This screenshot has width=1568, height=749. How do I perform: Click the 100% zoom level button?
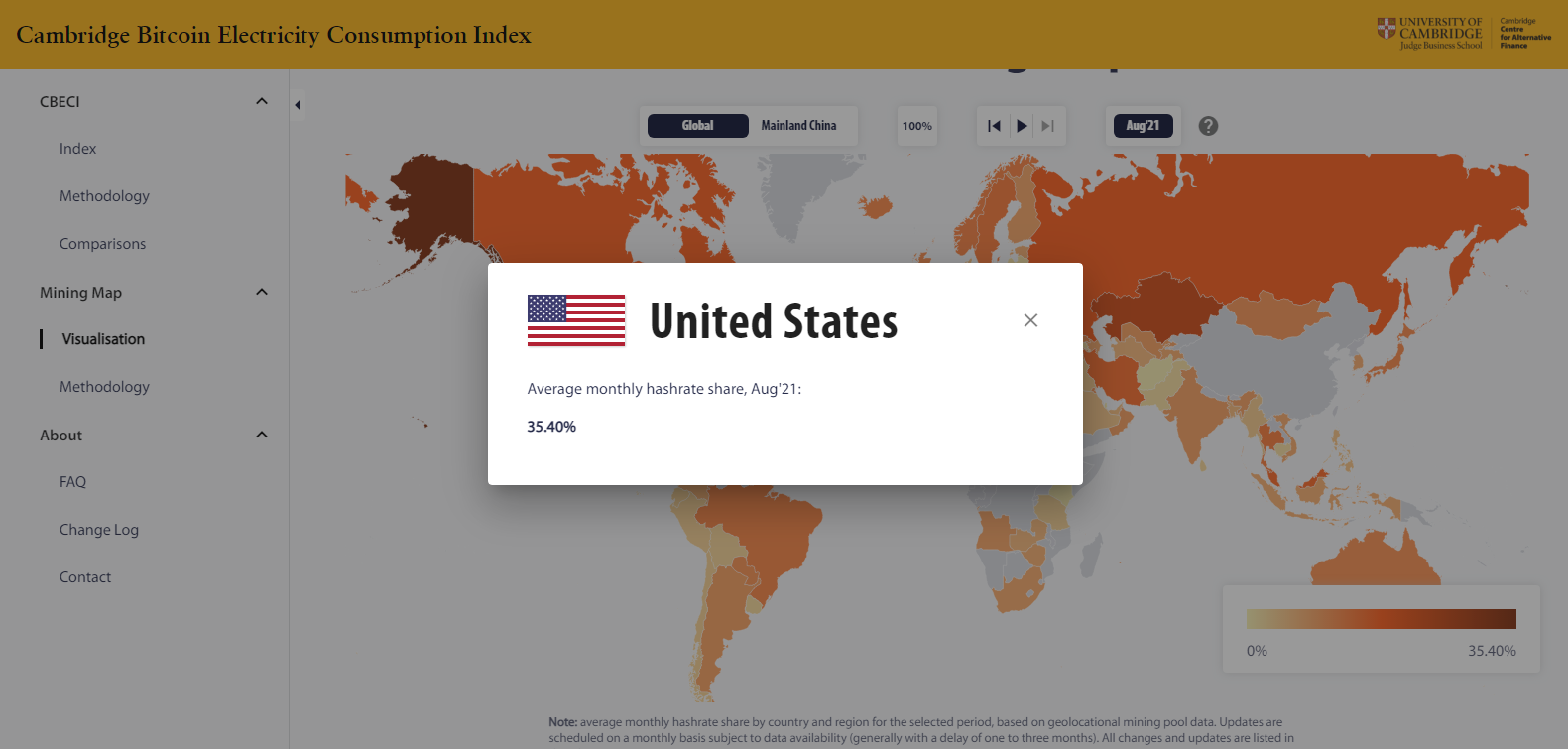click(x=917, y=126)
